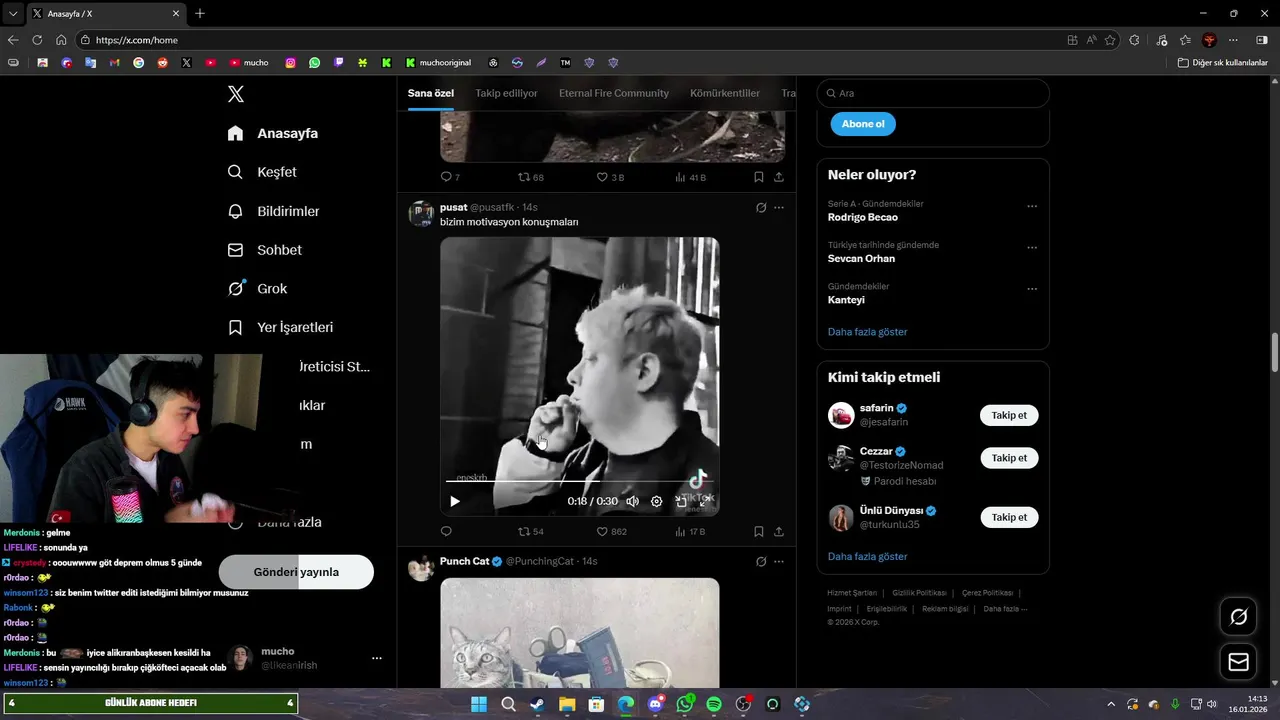Open the Kanteyi trend
1280x720 pixels.
coord(846,300)
